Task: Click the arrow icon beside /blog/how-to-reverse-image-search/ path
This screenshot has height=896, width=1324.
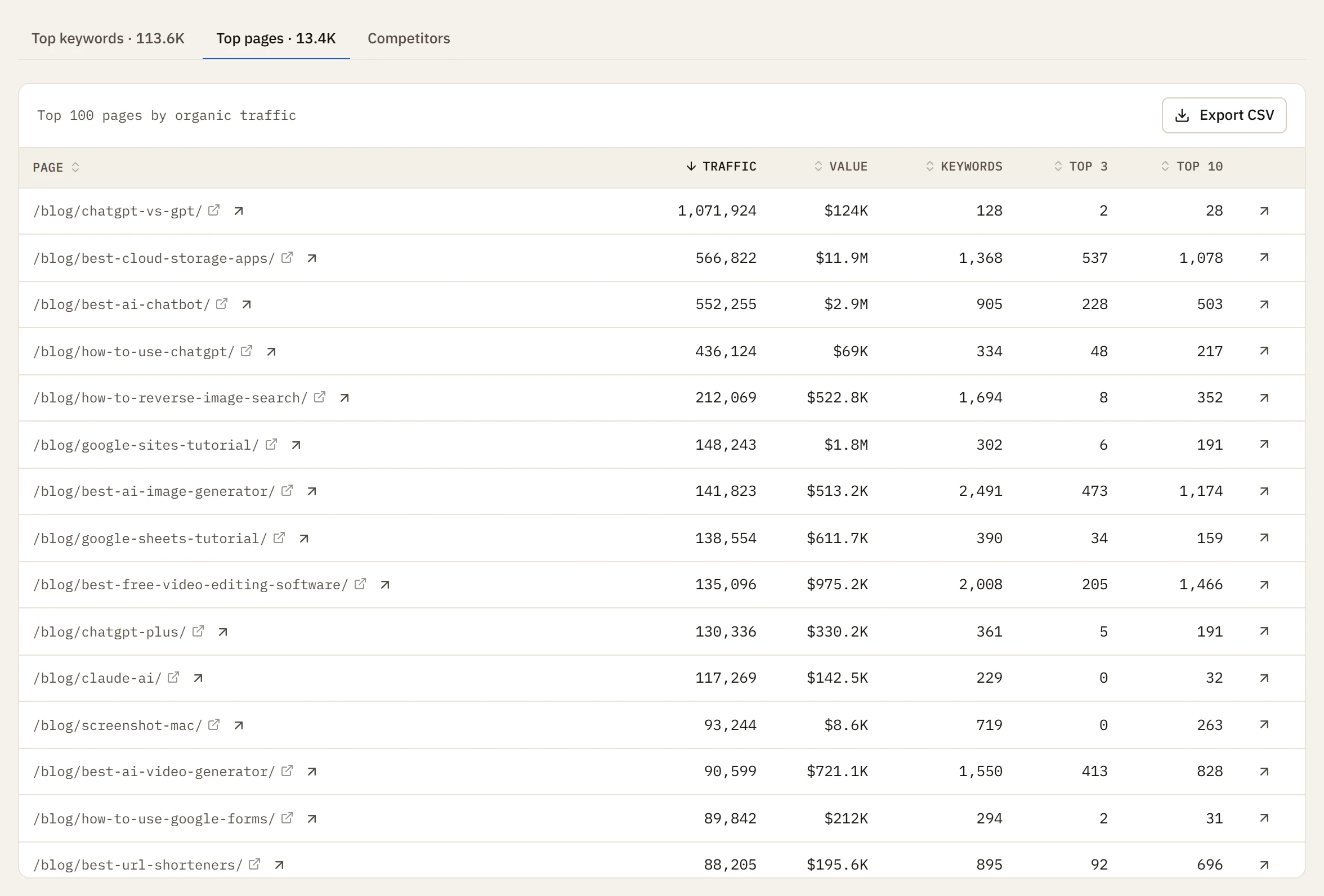Action: click(345, 398)
